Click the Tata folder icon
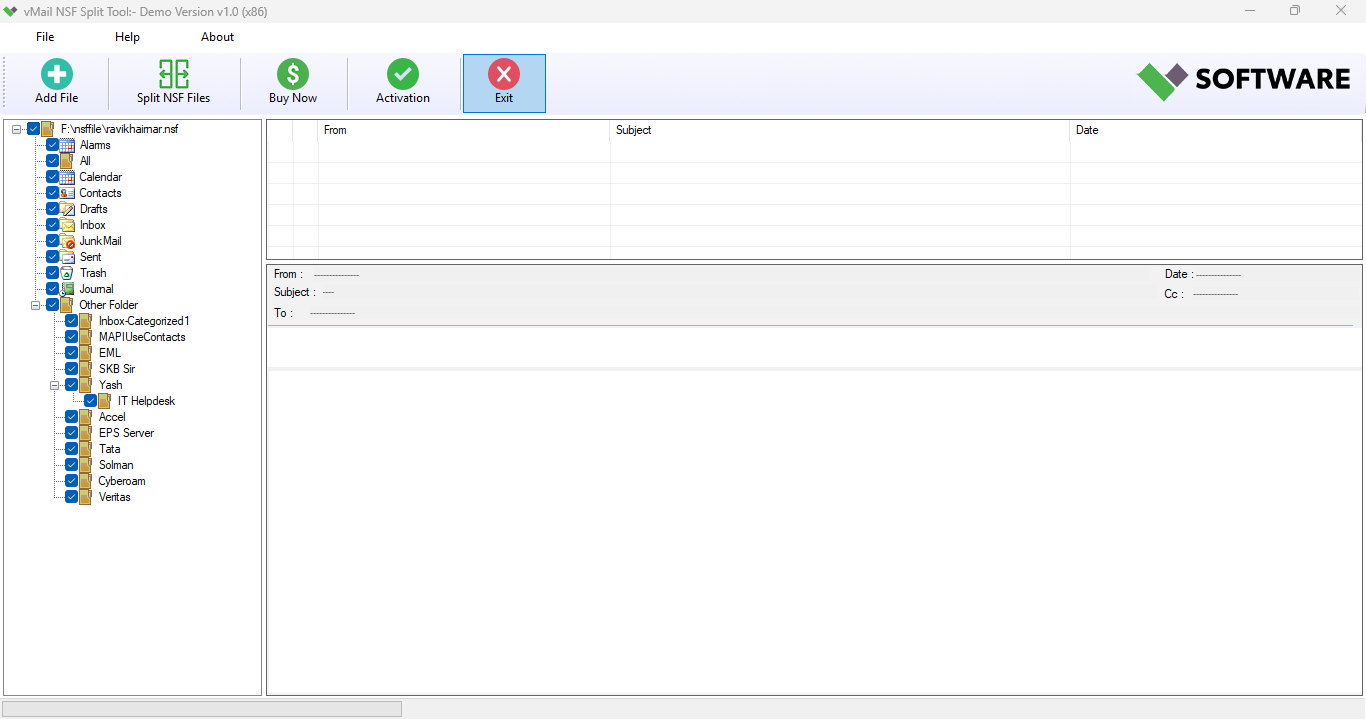 pos(87,449)
